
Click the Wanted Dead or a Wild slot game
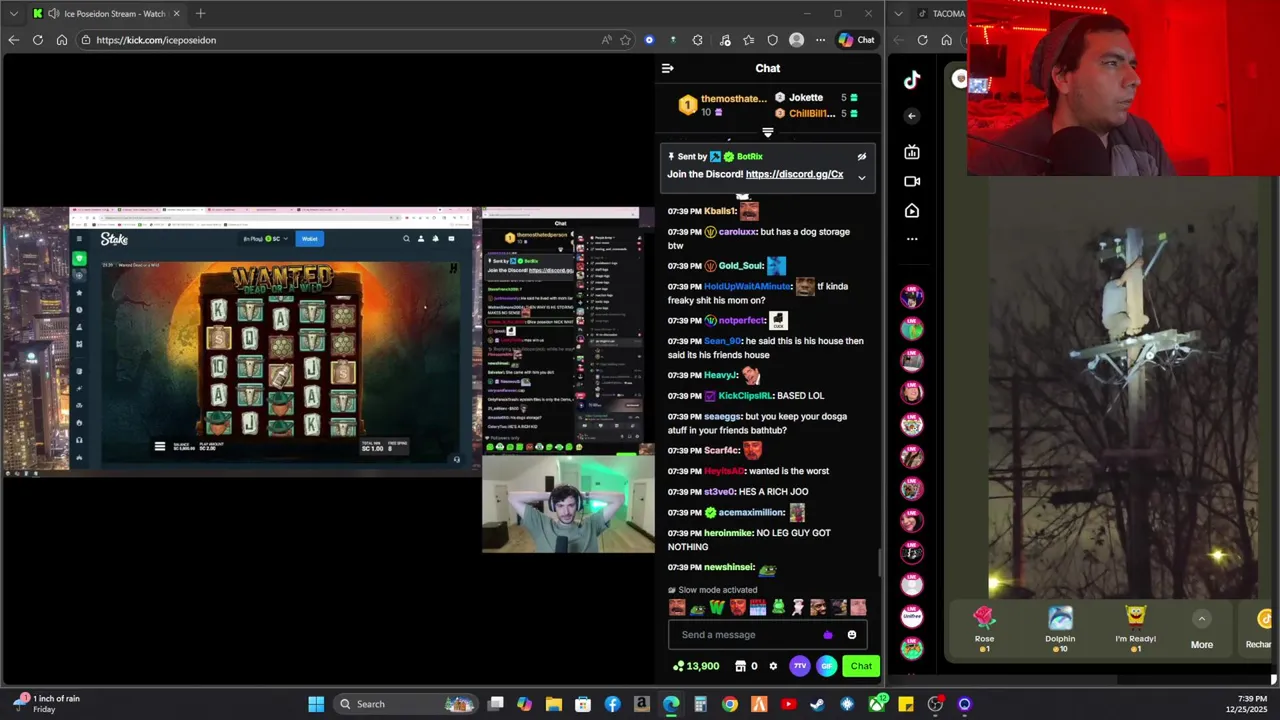pos(280,350)
